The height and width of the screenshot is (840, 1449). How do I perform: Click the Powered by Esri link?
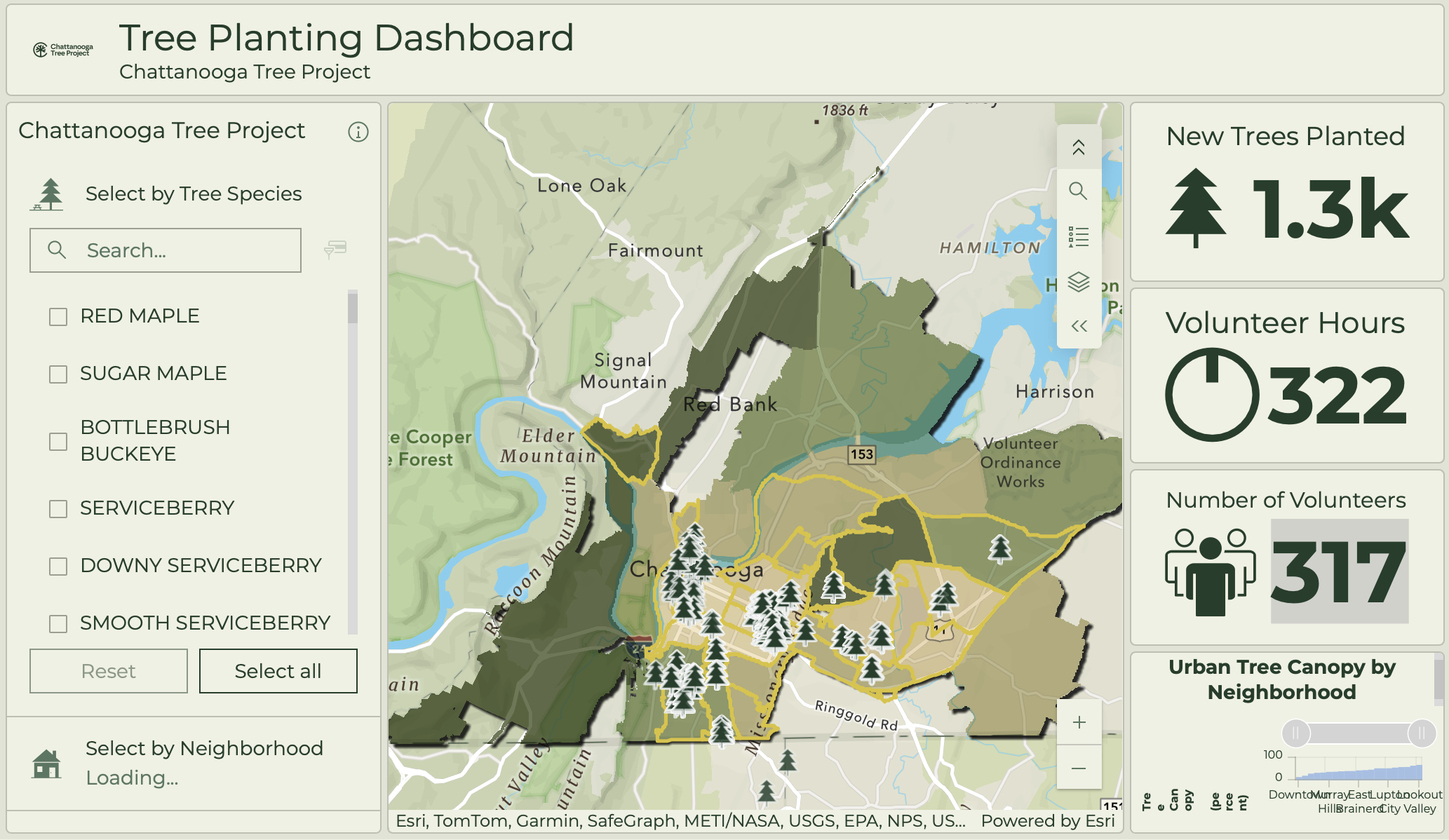pyautogui.click(x=1048, y=820)
